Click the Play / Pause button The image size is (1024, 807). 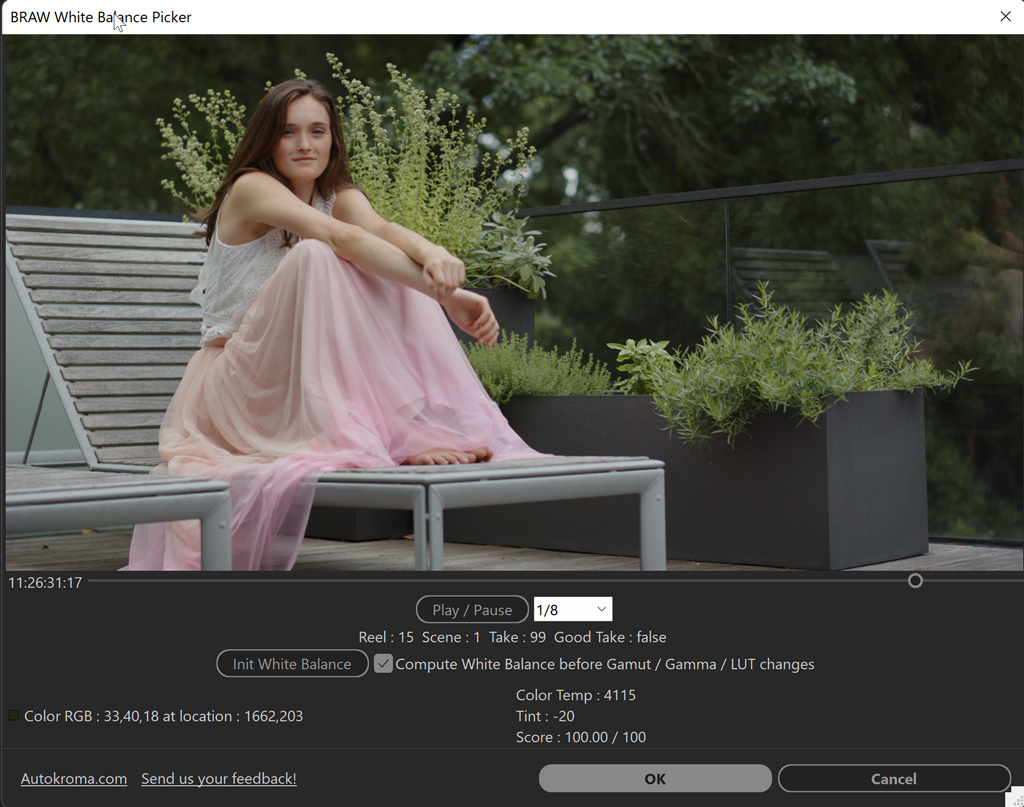[472, 609]
